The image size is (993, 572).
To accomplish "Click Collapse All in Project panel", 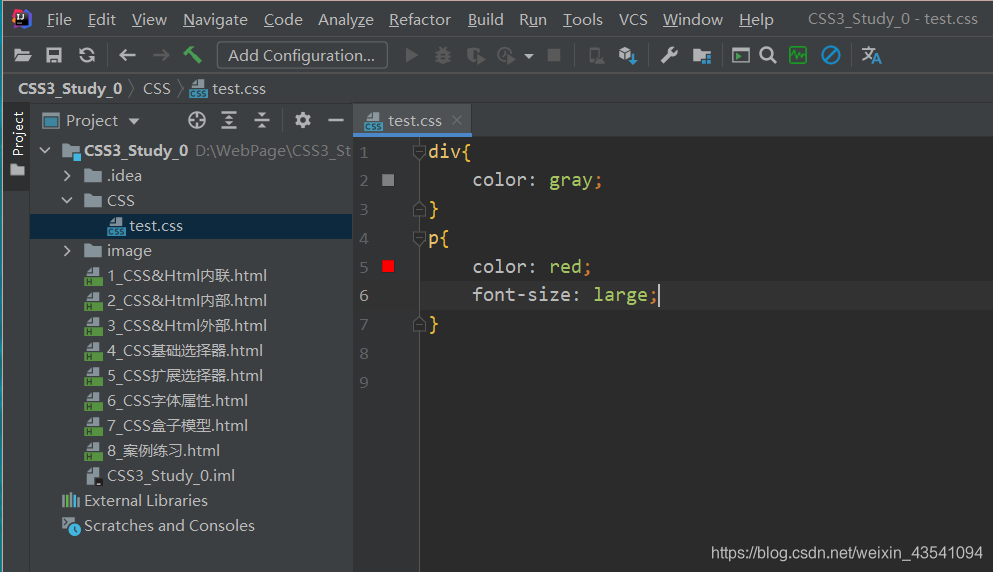I will pyautogui.click(x=262, y=120).
